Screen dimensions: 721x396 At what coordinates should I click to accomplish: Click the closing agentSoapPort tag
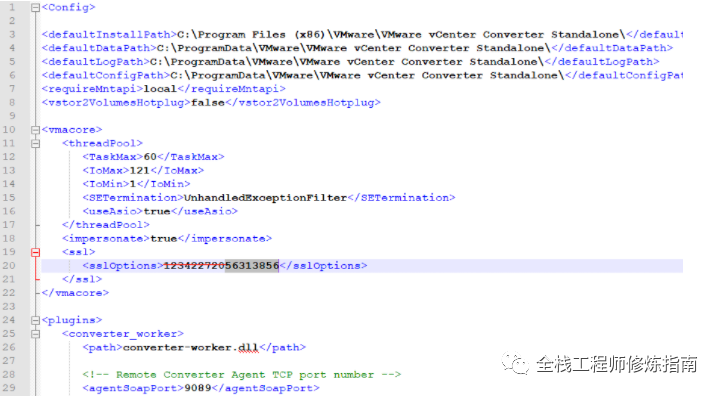coord(265,388)
